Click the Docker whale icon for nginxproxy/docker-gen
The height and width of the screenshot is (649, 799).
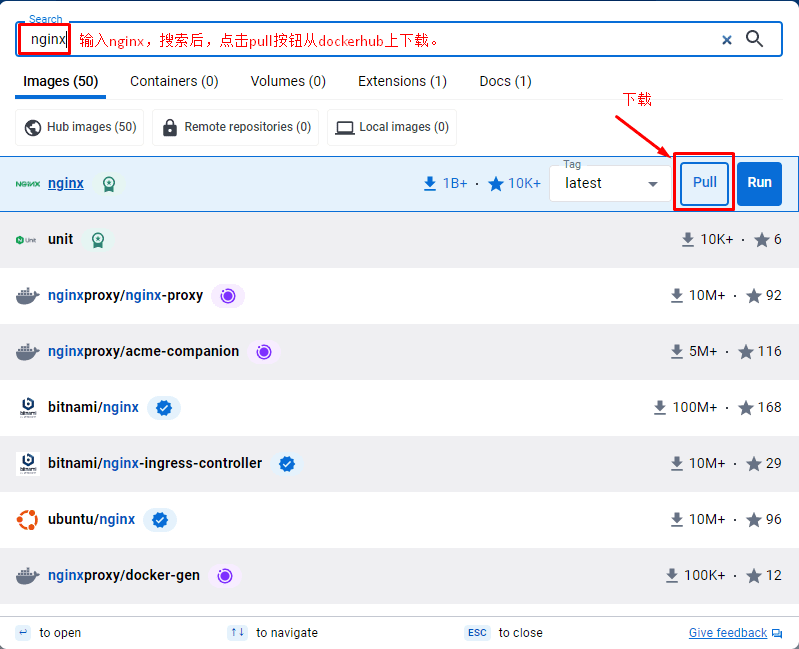click(x=28, y=576)
